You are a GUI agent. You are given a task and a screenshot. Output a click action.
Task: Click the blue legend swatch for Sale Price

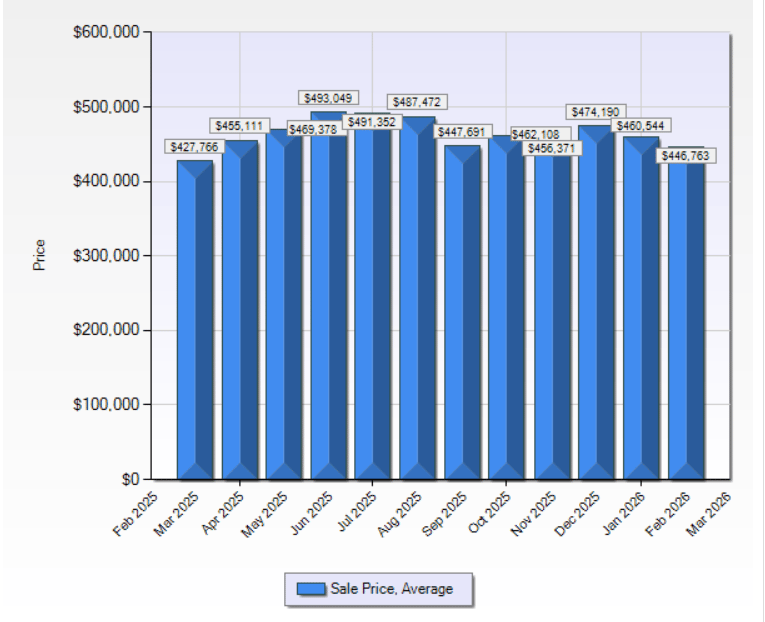[312, 590]
